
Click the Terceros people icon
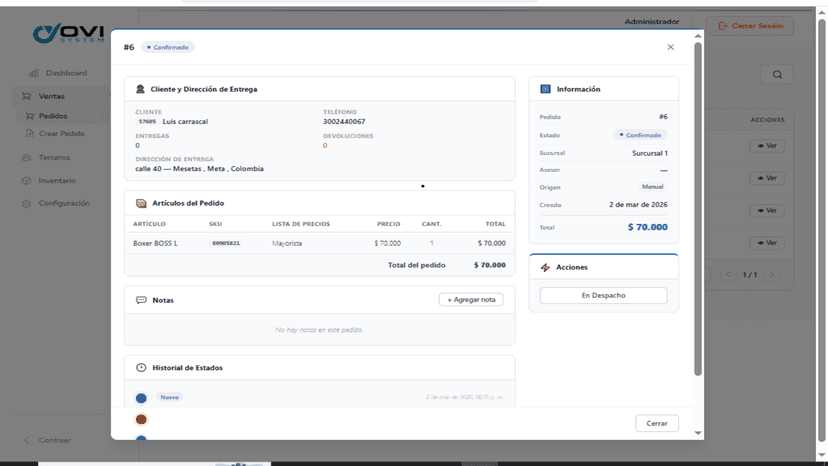(26, 157)
